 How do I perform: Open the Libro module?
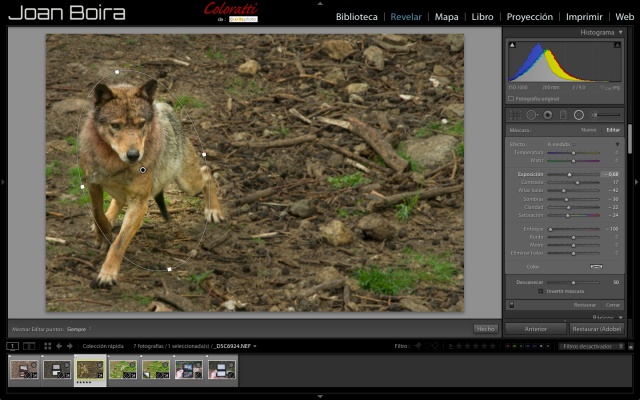pyautogui.click(x=482, y=17)
